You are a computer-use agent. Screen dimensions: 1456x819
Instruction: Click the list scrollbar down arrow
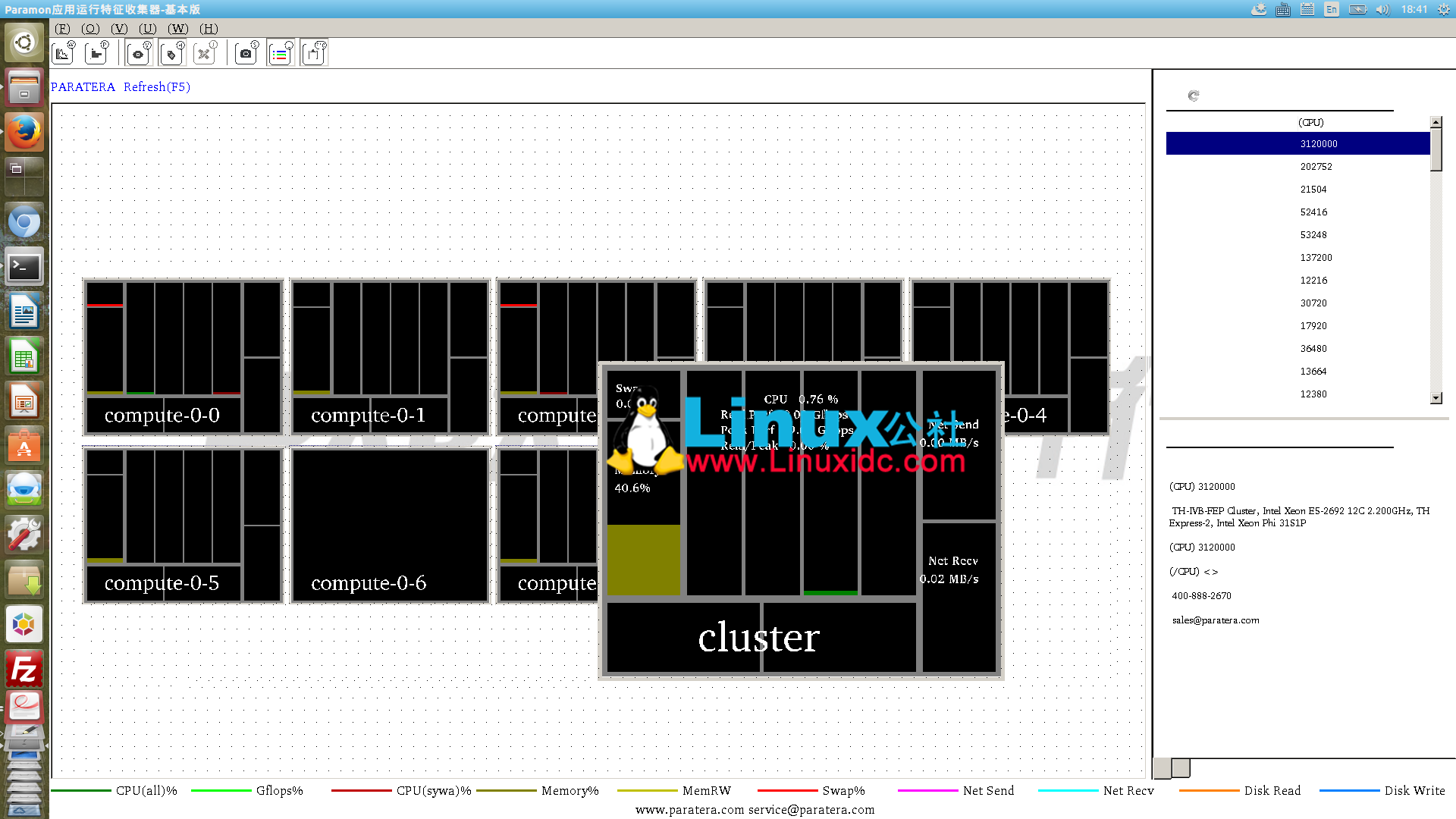pyautogui.click(x=1435, y=398)
